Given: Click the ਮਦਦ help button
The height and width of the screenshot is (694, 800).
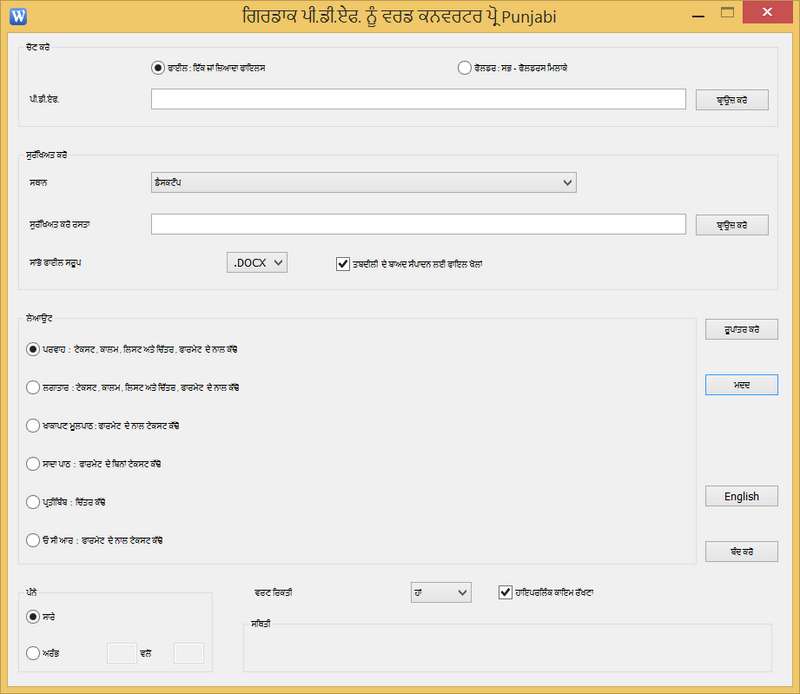Looking at the screenshot, I should 741,385.
